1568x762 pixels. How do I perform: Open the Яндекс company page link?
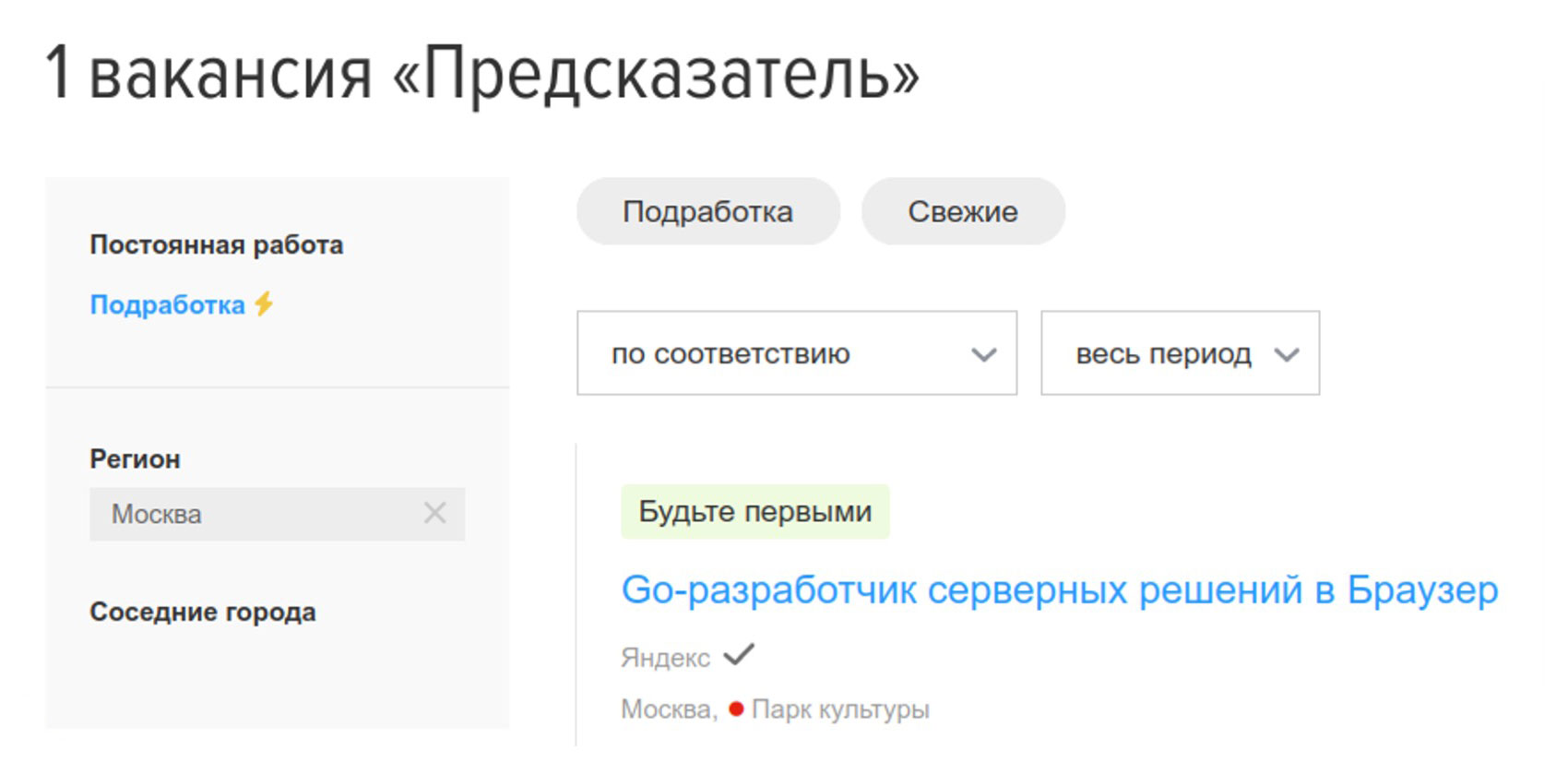click(x=665, y=657)
